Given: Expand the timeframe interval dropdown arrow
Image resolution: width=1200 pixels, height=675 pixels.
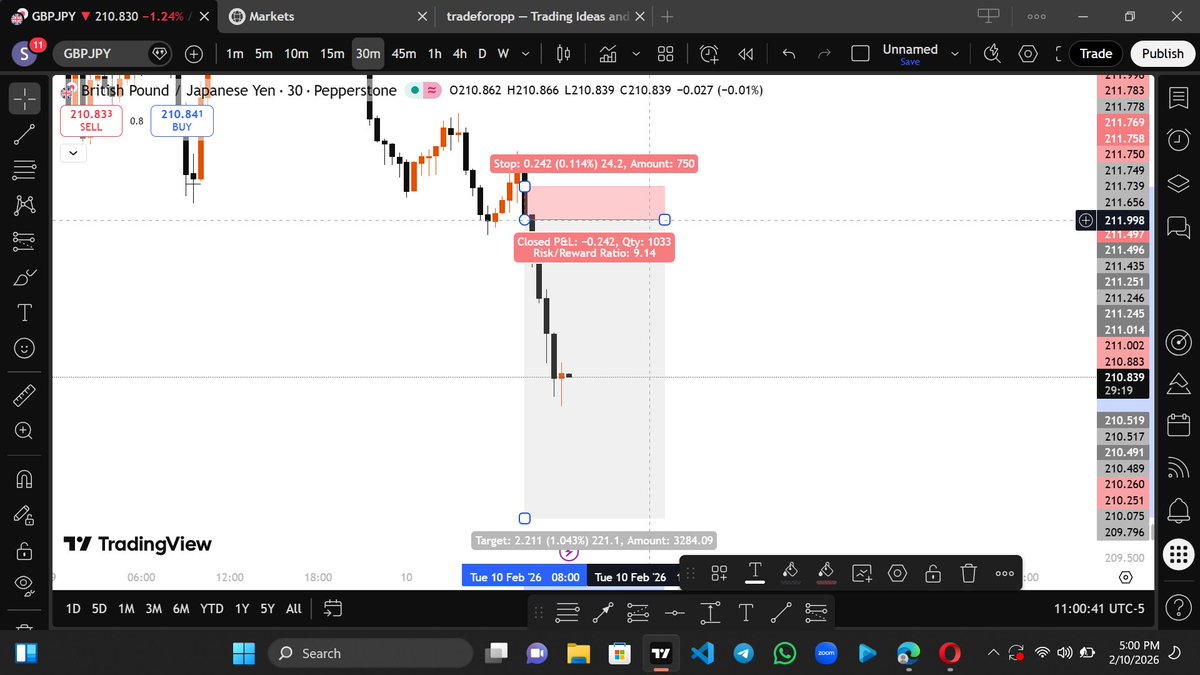Looking at the screenshot, I should tap(526, 54).
